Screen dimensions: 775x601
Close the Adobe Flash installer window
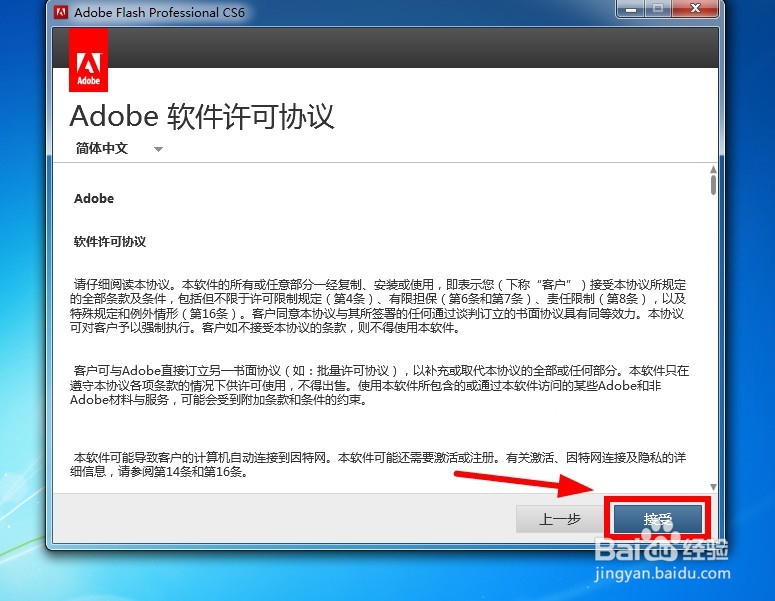click(x=695, y=9)
